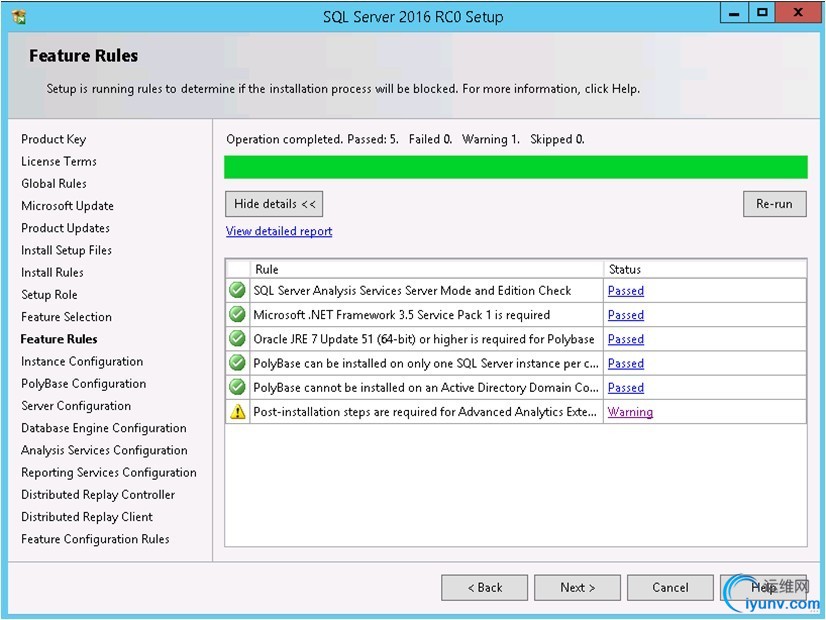Image resolution: width=826 pixels, height=620 pixels.
Task: Select Install Setup Files step in sidebar
Action: 66,250
